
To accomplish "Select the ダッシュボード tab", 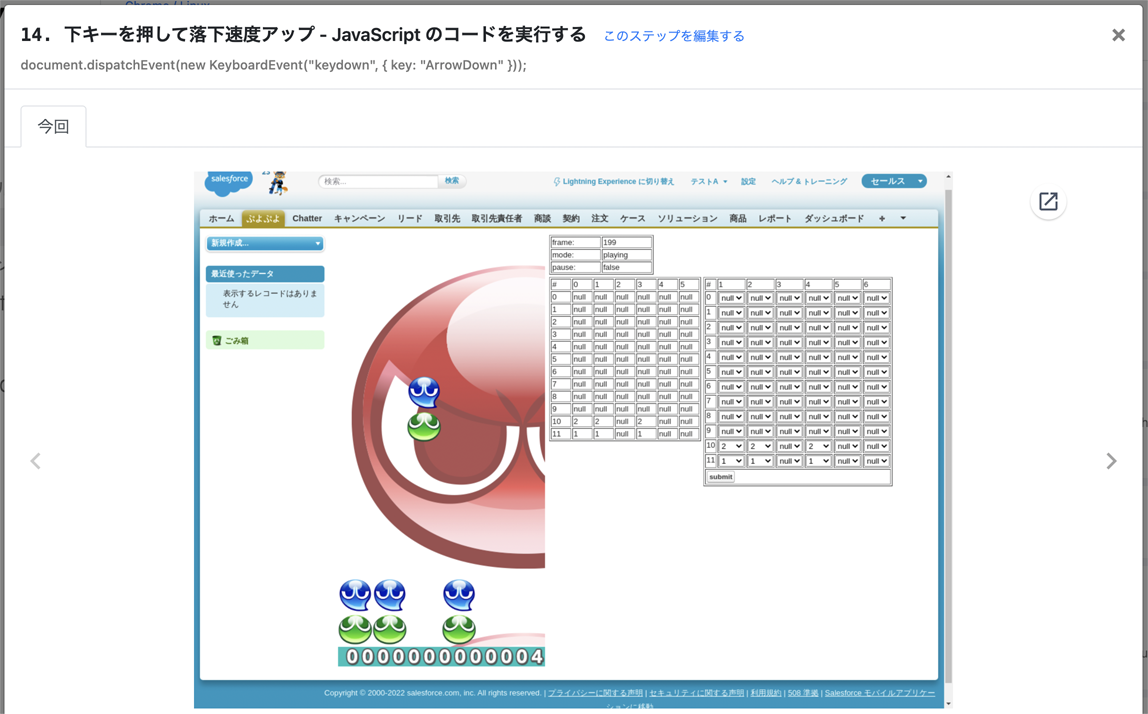I will (x=834, y=218).
